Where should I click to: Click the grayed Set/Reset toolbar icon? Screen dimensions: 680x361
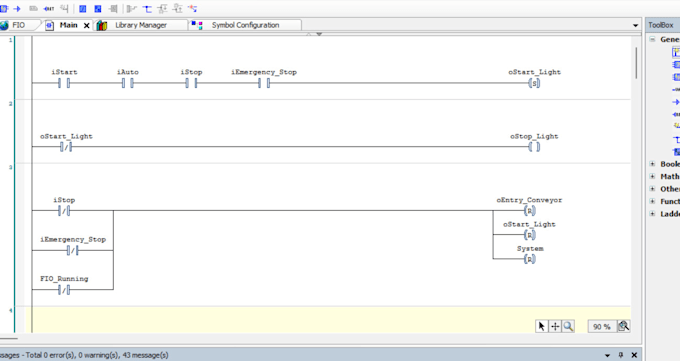[x=113, y=8]
